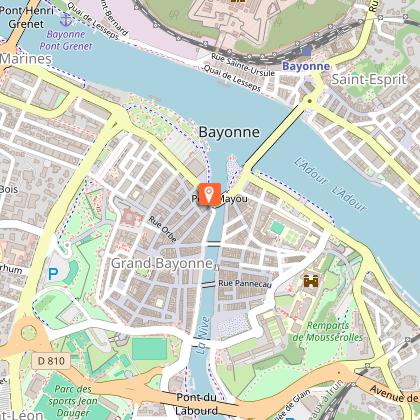Click the Bayonne train station square icon

click(306, 51)
